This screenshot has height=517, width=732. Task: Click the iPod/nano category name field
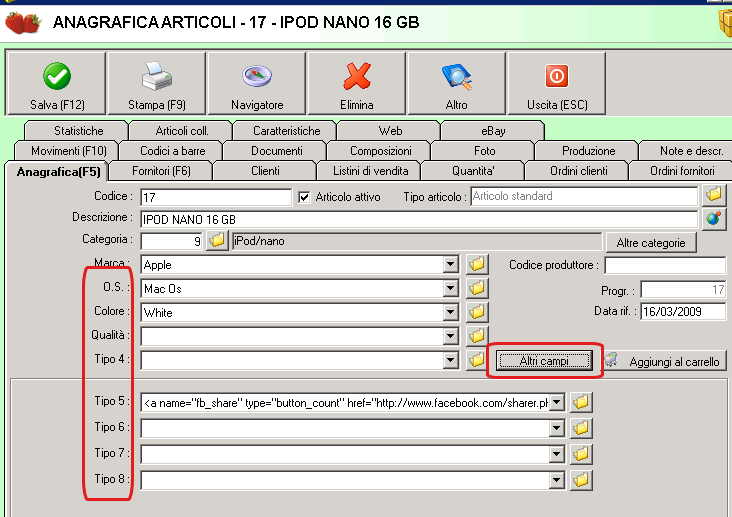coord(417,241)
